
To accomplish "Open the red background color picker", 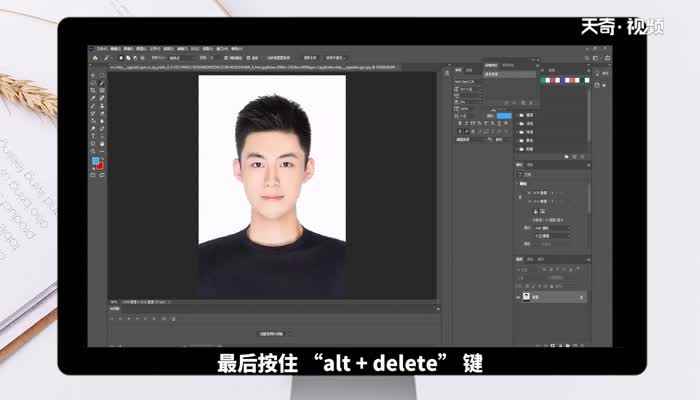I will [x=100, y=166].
